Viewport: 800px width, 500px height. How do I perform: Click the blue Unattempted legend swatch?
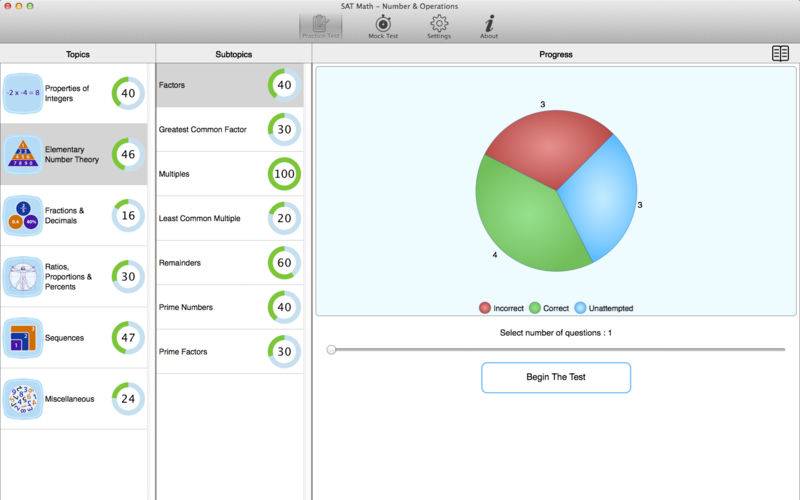(x=580, y=308)
